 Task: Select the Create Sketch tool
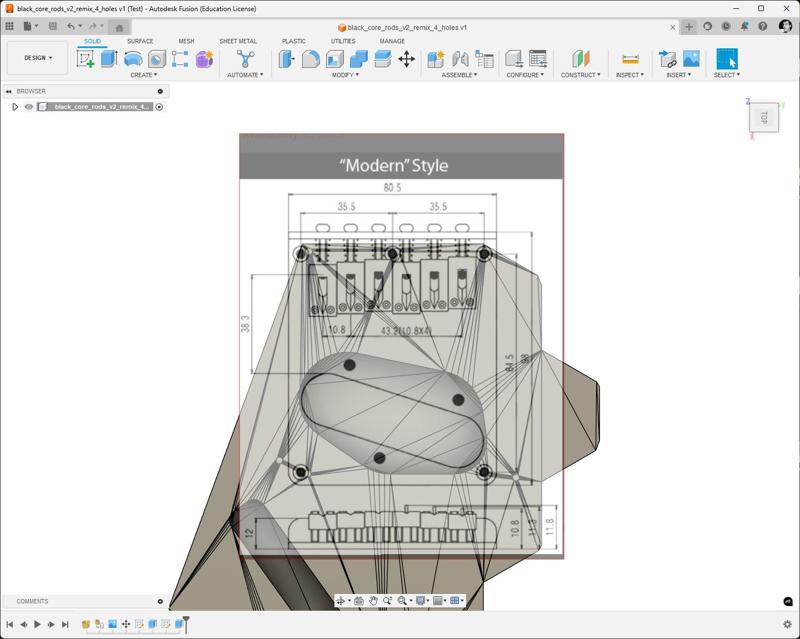pyautogui.click(x=86, y=59)
